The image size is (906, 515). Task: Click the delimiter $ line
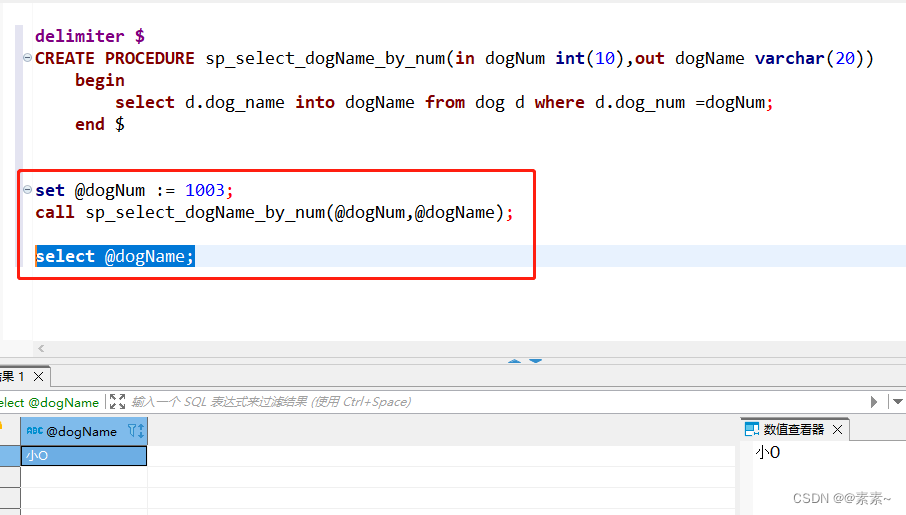point(90,36)
